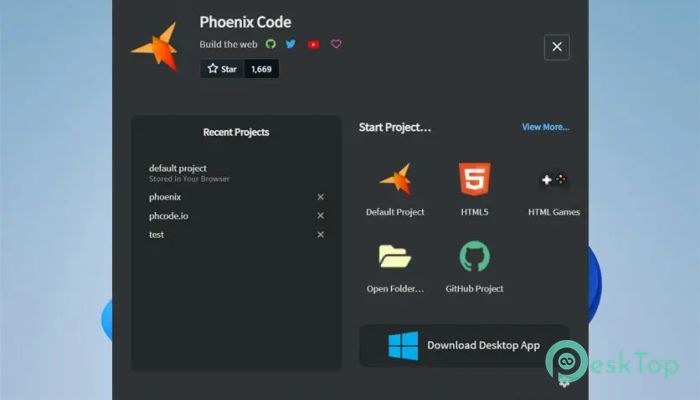Close the Phoenix Code start dialog
This screenshot has height=400, width=700.
[557, 47]
